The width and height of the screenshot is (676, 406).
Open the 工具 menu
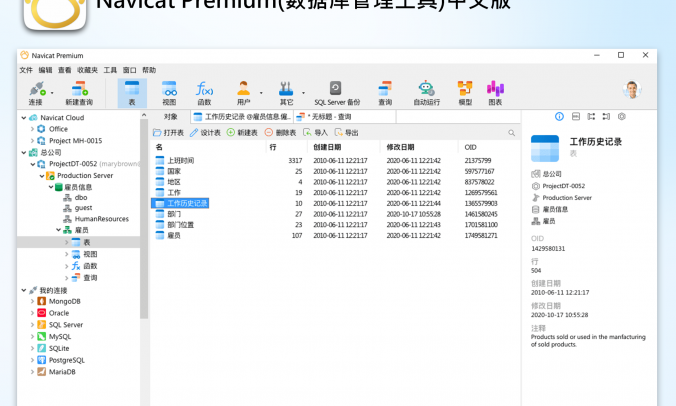click(x=110, y=70)
